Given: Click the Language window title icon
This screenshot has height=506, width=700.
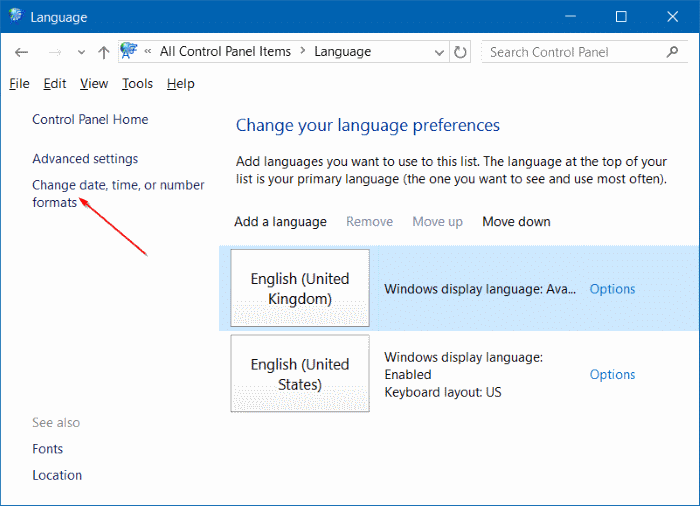Looking at the screenshot, I should 16,17.
